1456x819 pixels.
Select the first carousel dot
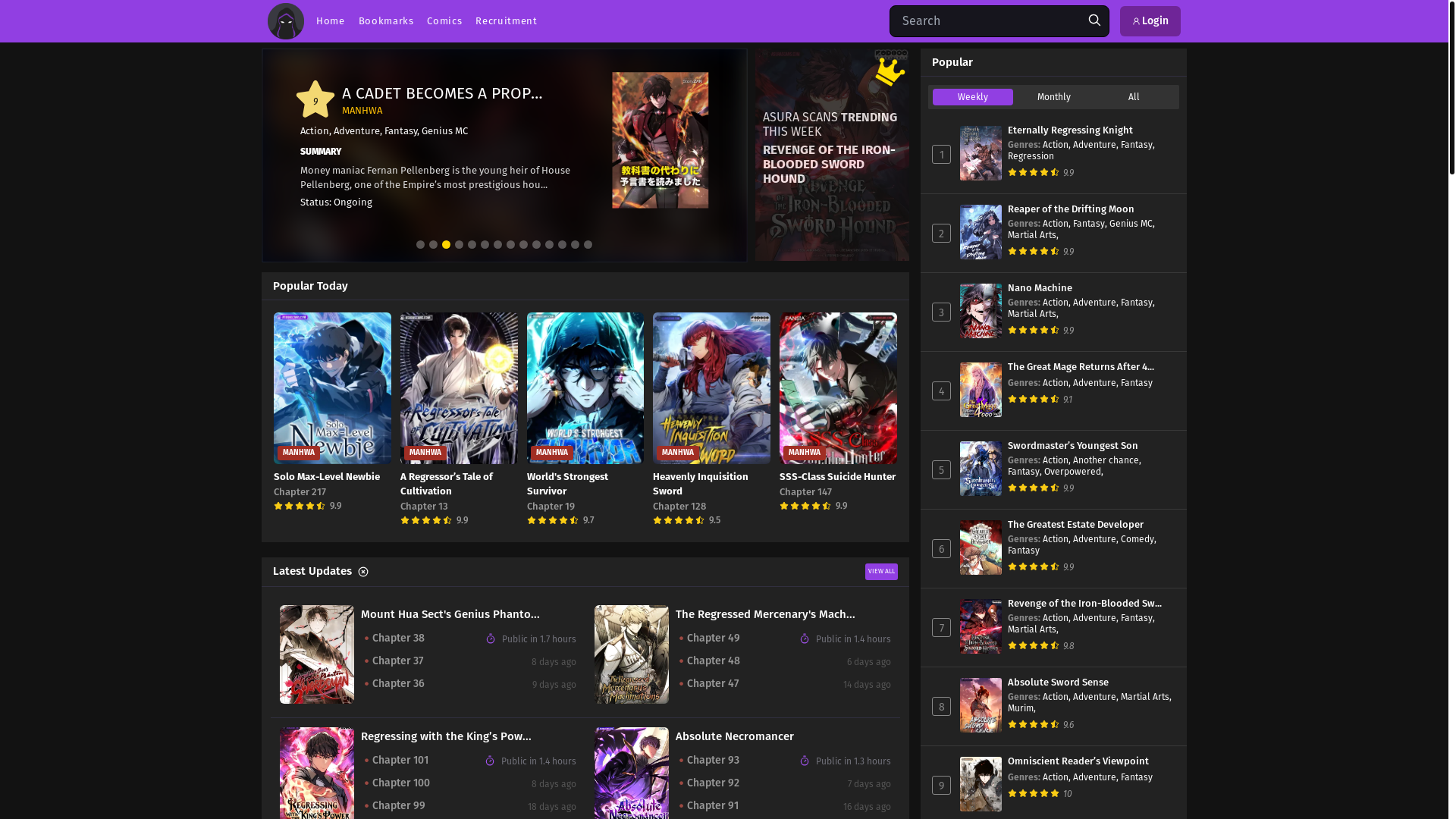[421, 245]
